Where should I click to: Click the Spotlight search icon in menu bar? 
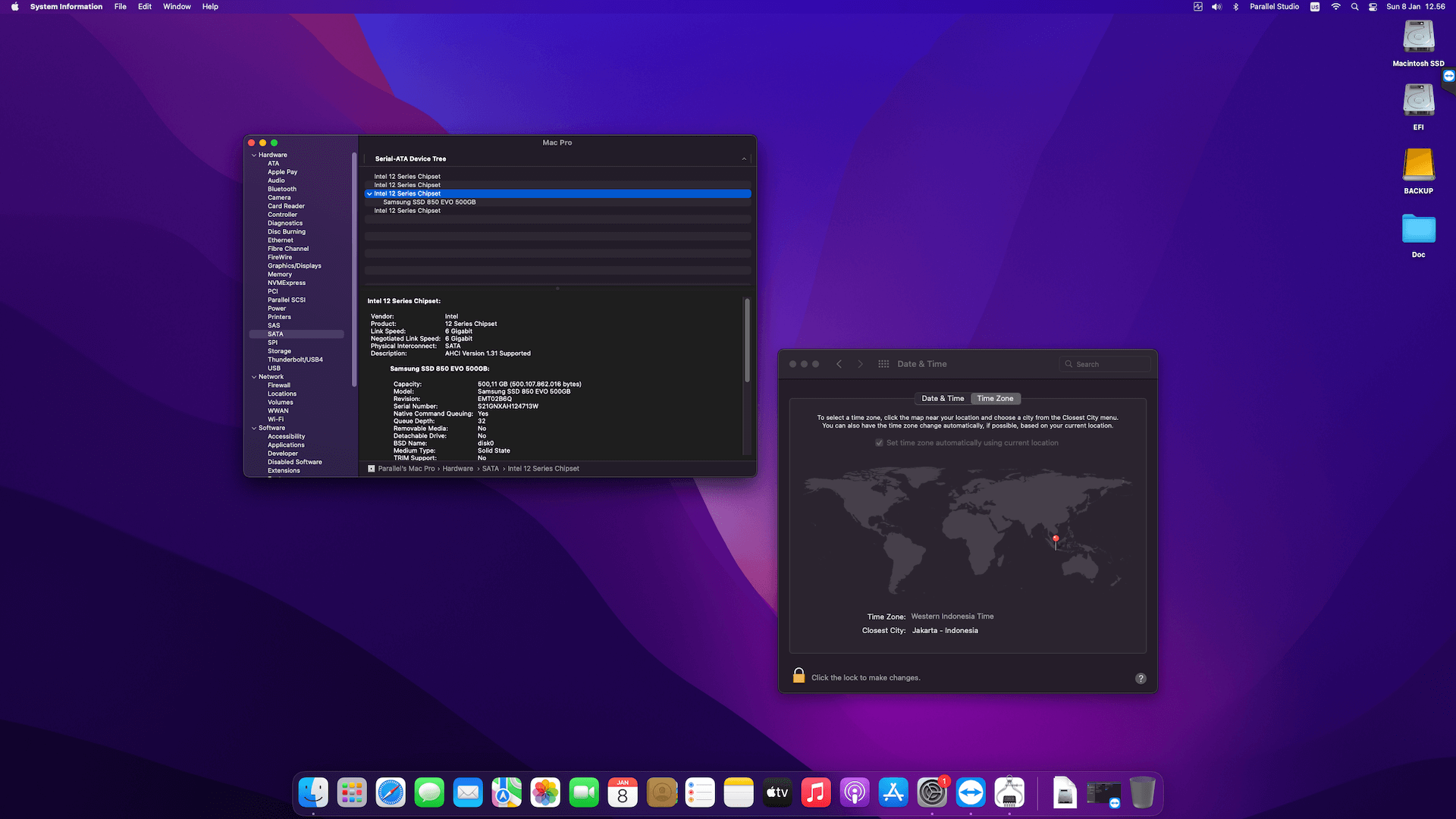[x=1354, y=7]
